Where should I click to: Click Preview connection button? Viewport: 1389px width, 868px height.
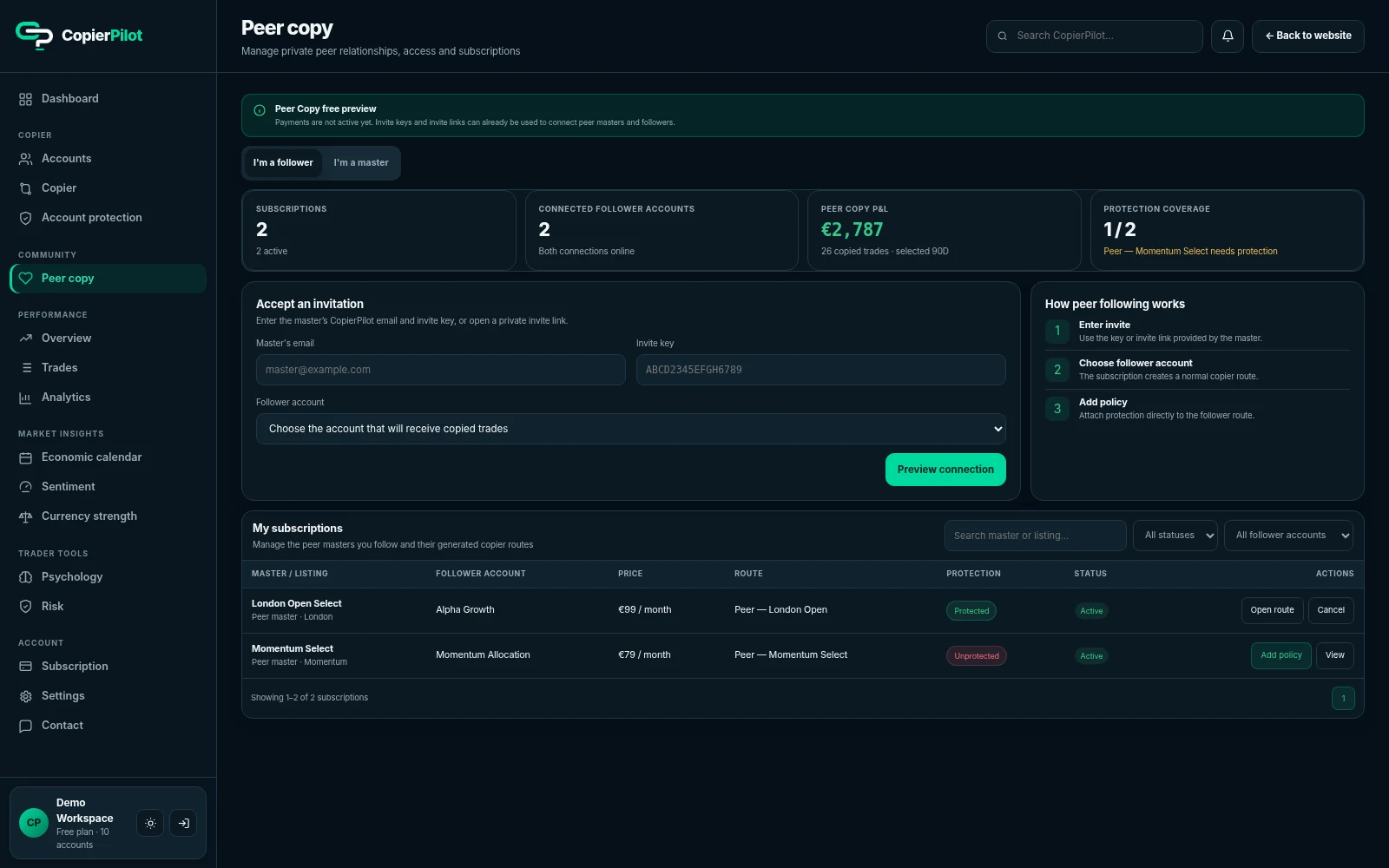pyautogui.click(x=945, y=470)
